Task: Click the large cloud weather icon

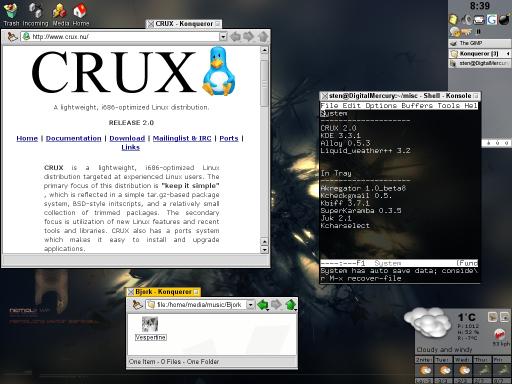Action: (x=429, y=322)
